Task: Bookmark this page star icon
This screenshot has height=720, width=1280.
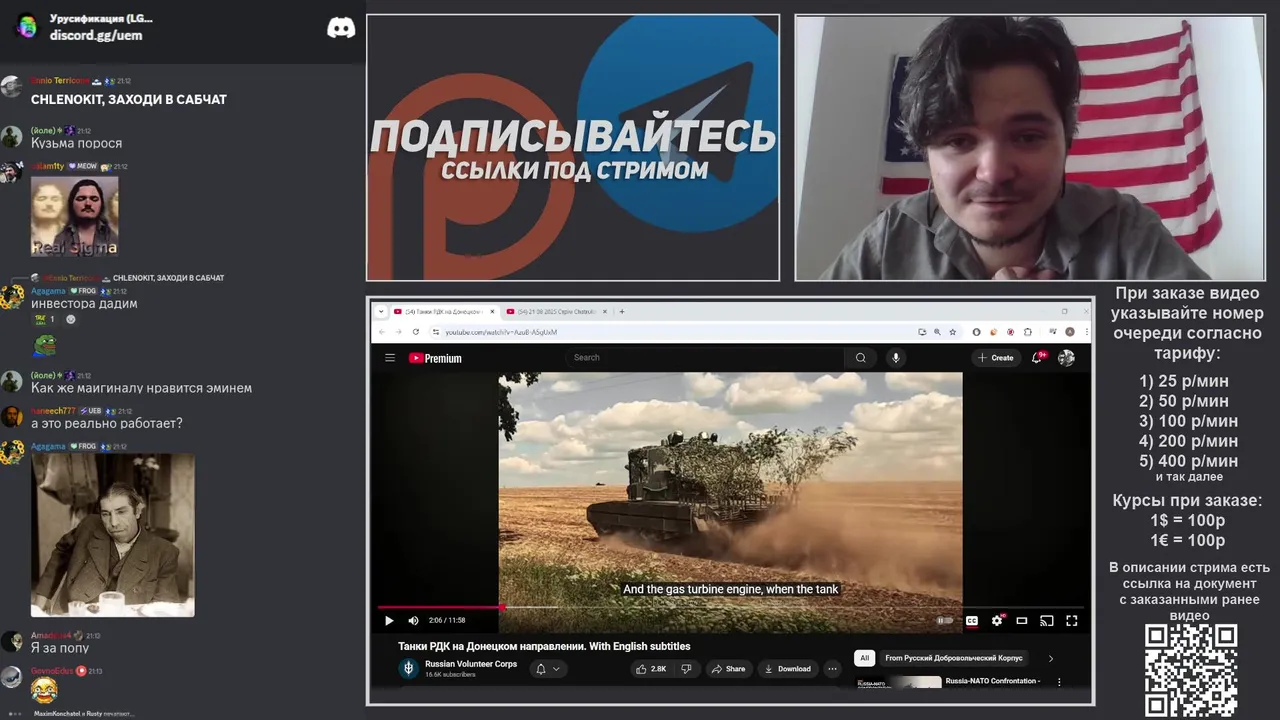Action: click(x=953, y=331)
